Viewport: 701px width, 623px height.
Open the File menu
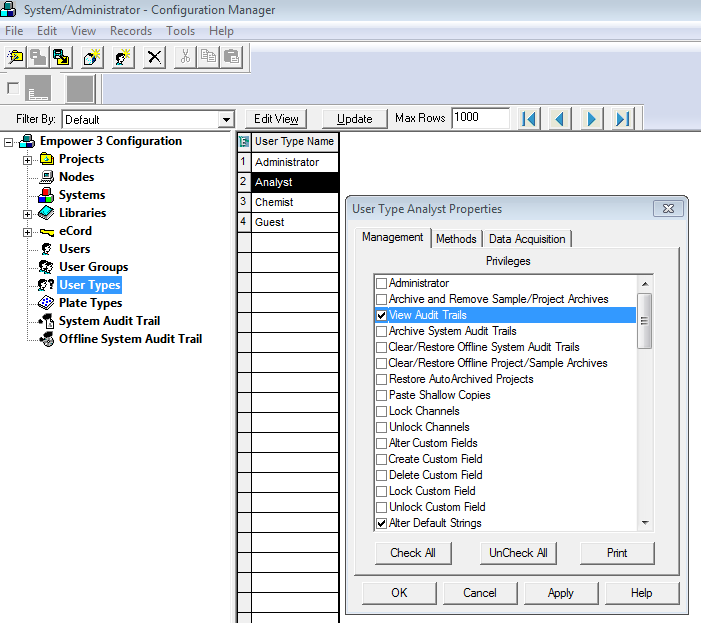14,31
